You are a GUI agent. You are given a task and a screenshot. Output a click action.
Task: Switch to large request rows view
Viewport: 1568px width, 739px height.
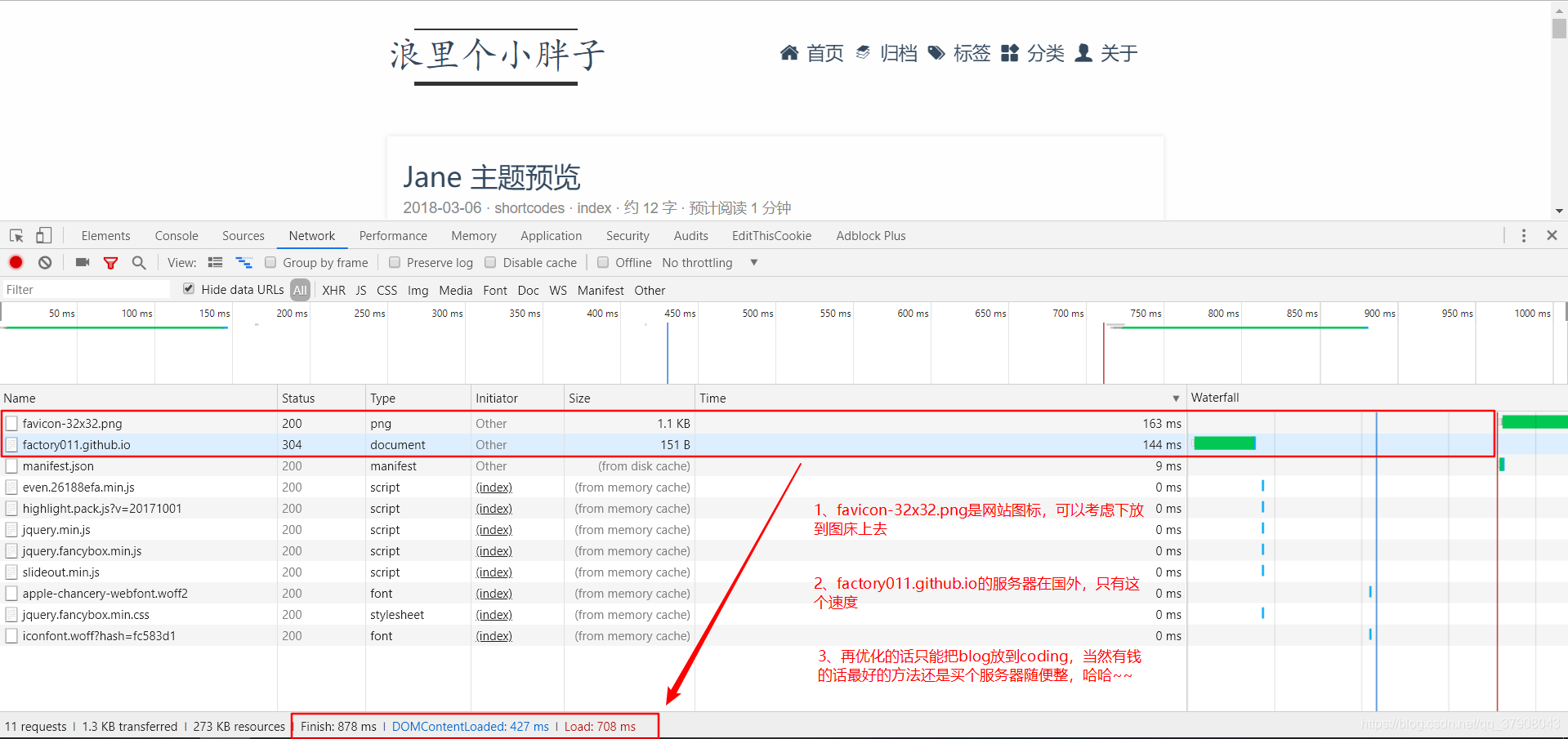coord(216,263)
